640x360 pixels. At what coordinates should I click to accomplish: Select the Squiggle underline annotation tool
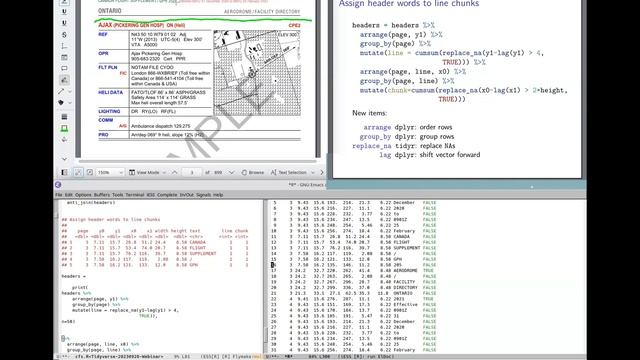pyautogui.click(x=64, y=23)
